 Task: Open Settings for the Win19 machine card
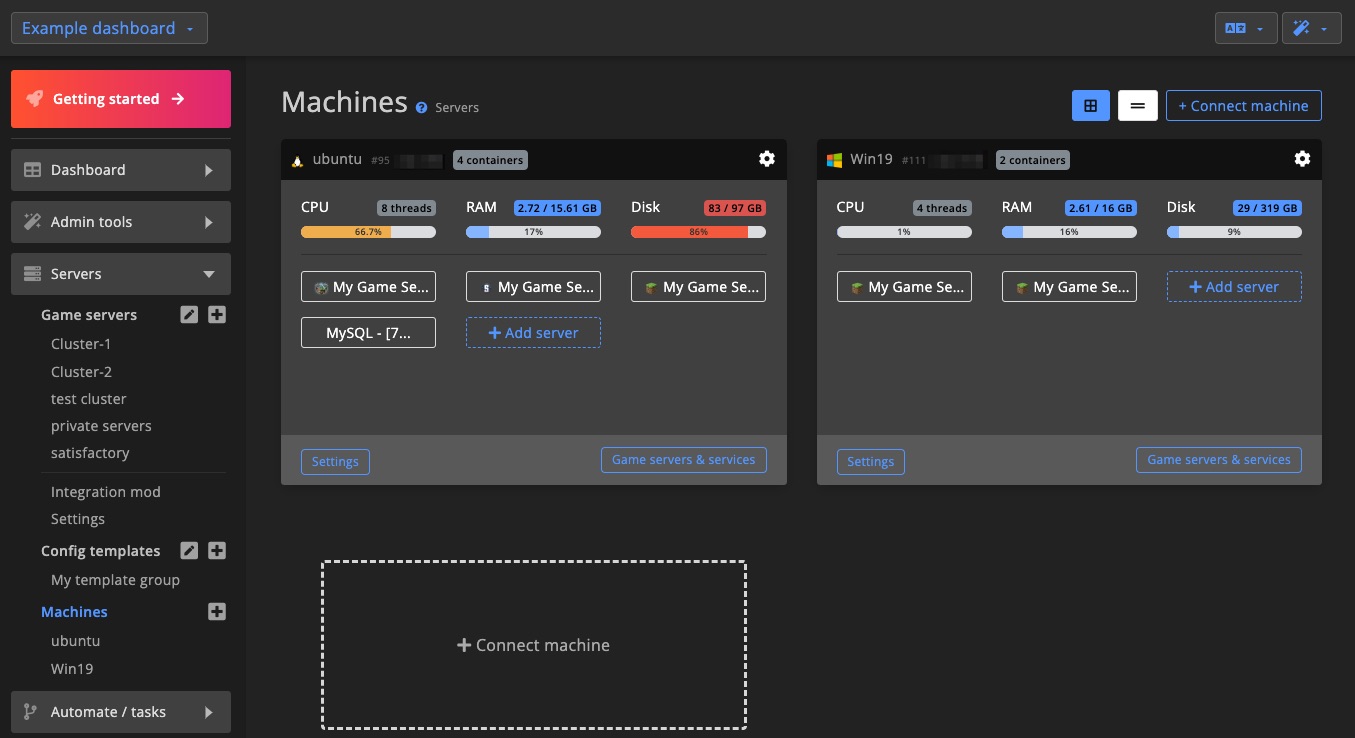[x=871, y=462]
